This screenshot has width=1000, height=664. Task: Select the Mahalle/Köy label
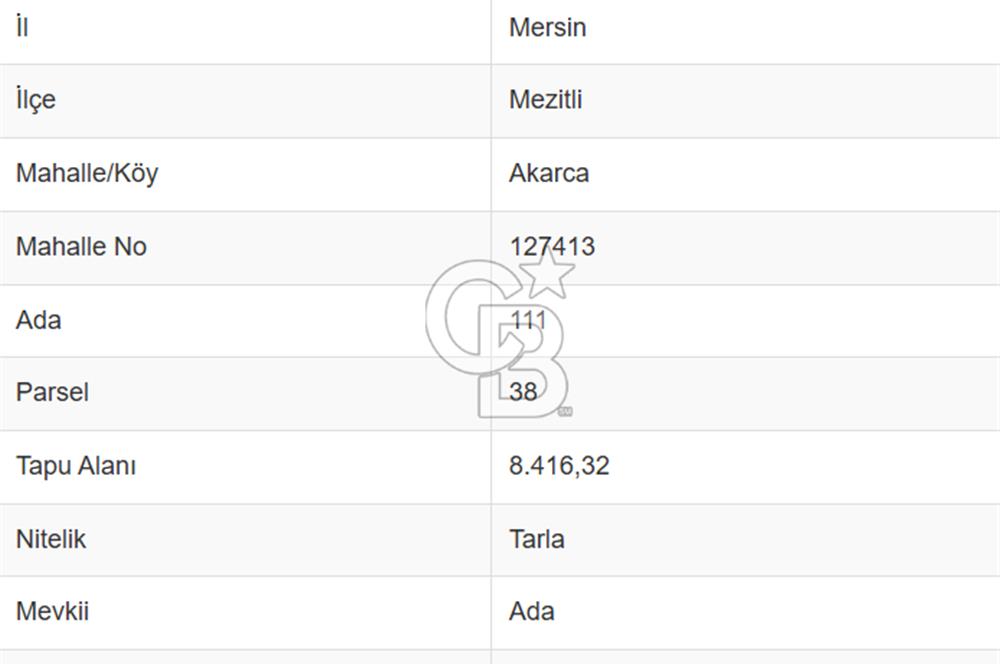point(87,173)
